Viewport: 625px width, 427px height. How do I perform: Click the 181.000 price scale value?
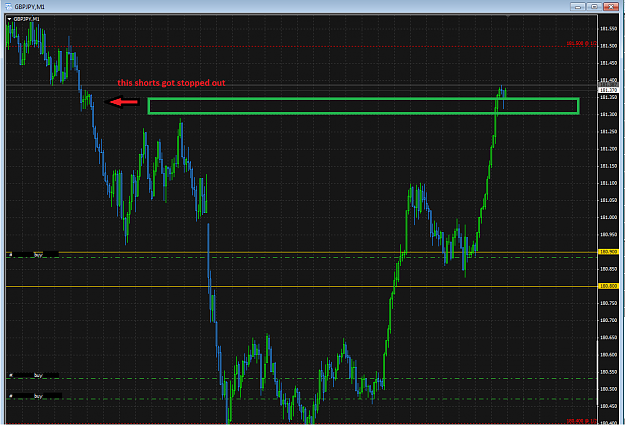click(609, 217)
